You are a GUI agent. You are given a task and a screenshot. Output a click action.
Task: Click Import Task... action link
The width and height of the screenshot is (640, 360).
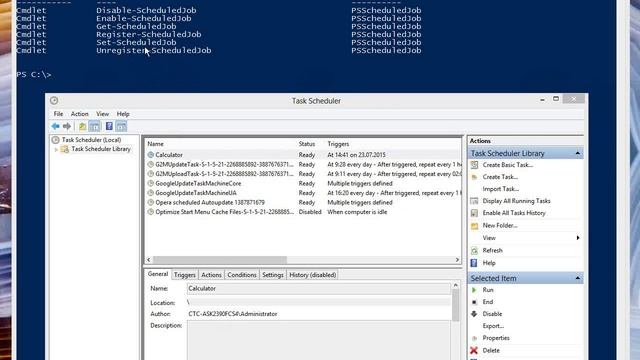coord(500,189)
